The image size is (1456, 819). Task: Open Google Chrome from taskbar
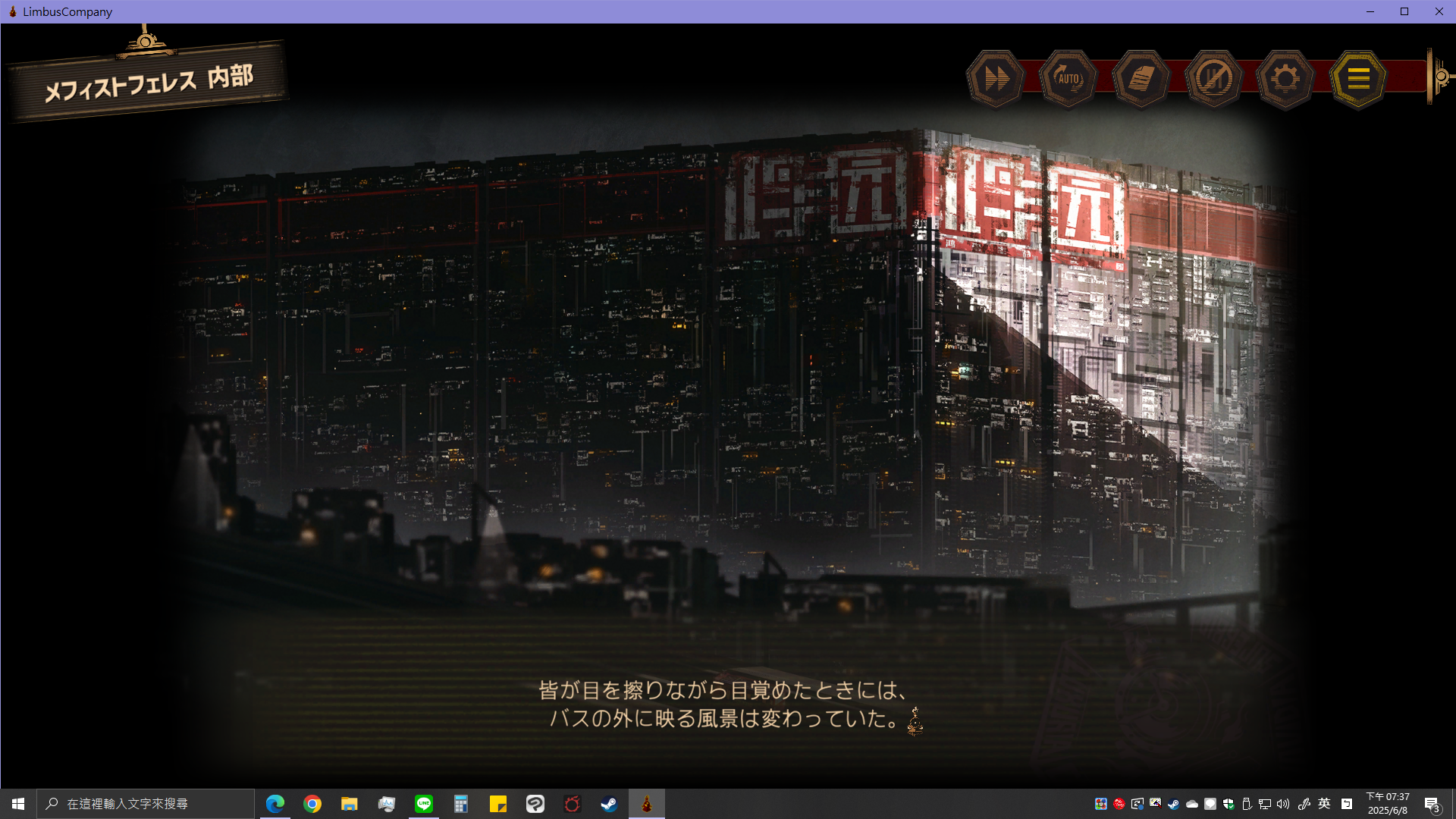[312, 804]
